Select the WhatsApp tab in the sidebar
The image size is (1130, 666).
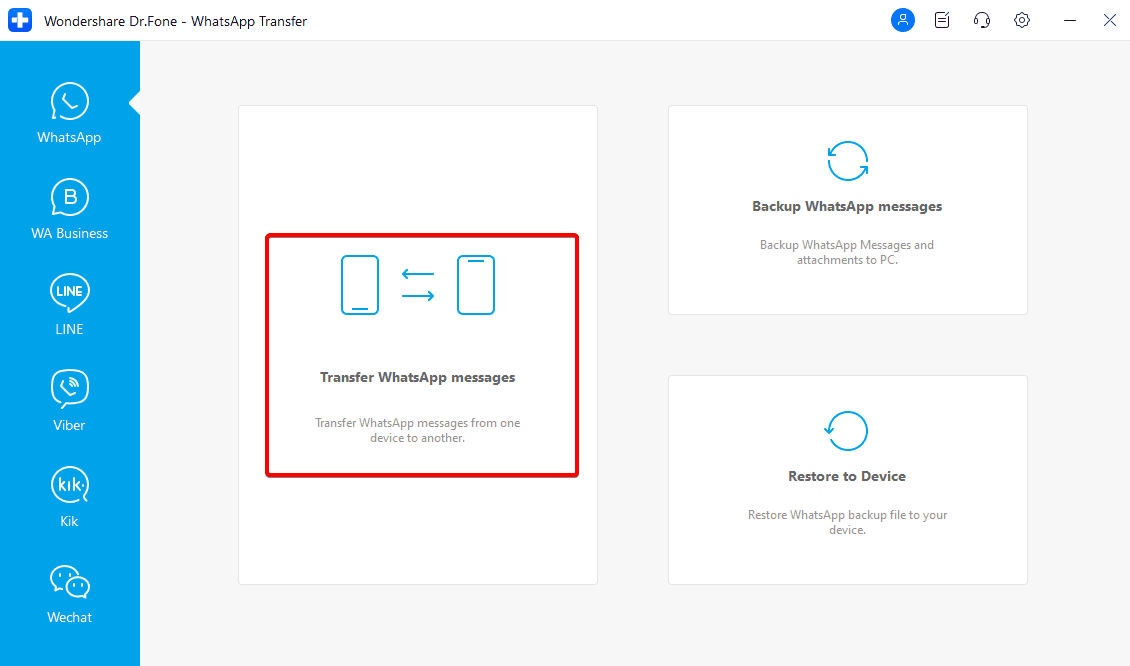[x=69, y=110]
